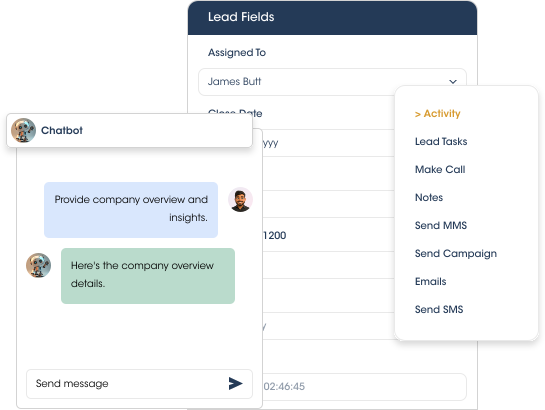Viewport: 545px width, 410px height.
Task: Choose Send Campaign option
Action: 456,253
